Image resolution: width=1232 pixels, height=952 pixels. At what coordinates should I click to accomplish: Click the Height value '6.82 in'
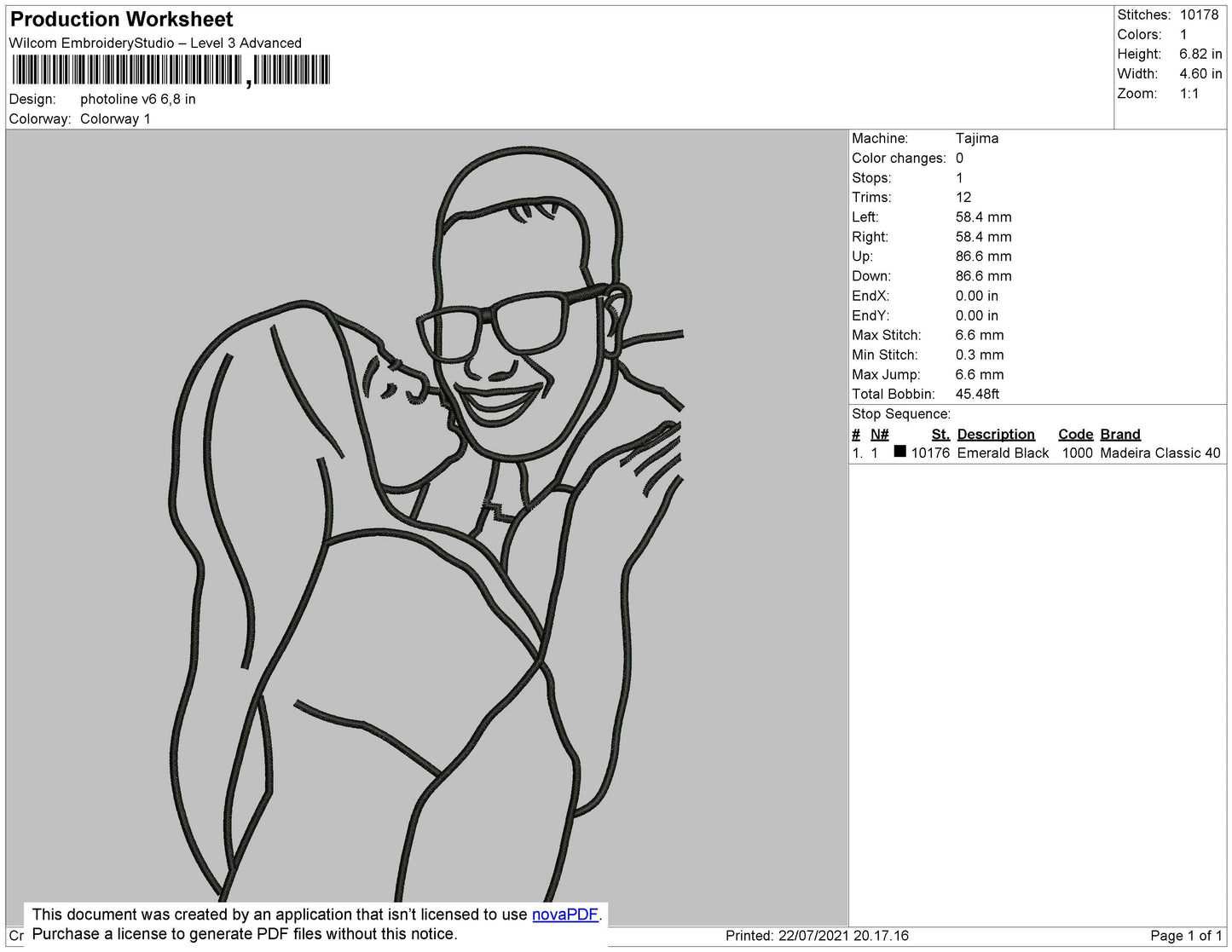tap(1200, 54)
